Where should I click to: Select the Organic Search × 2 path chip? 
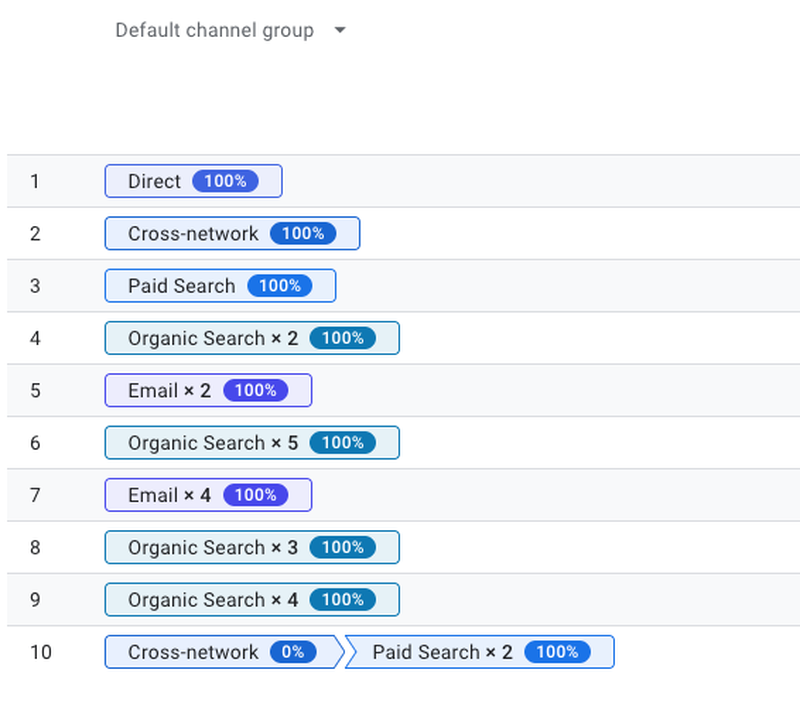252,338
